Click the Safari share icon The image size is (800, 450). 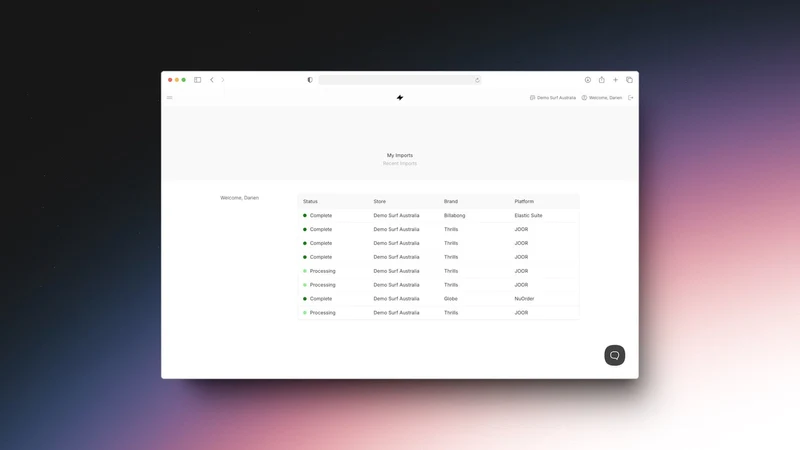(602, 80)
